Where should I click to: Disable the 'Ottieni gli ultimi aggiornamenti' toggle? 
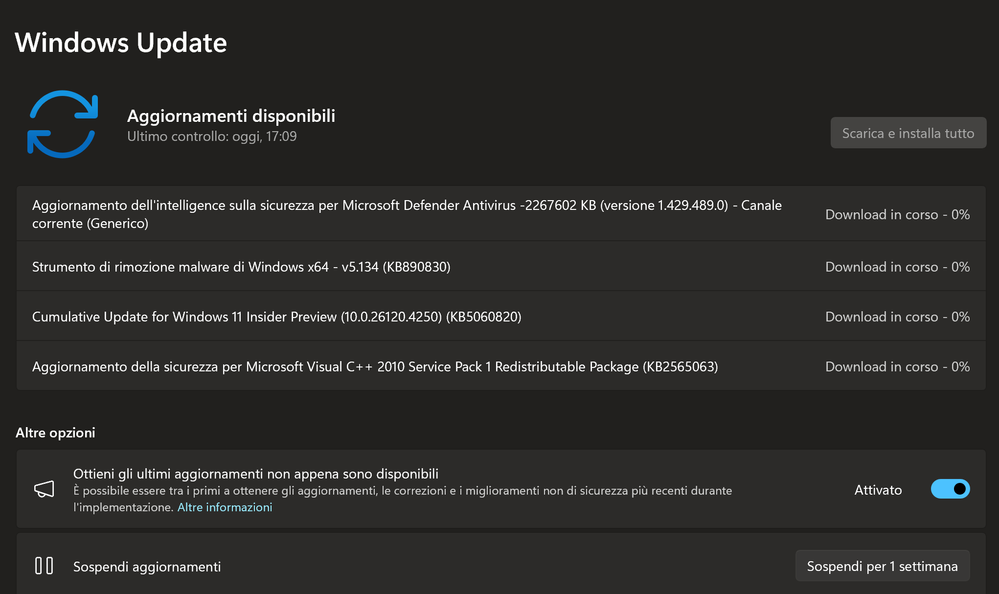click(950, 490)
